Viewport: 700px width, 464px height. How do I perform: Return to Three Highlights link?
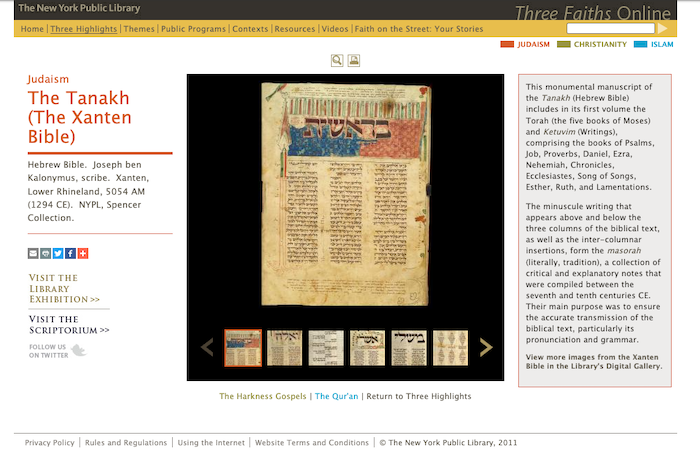[419, 396]
